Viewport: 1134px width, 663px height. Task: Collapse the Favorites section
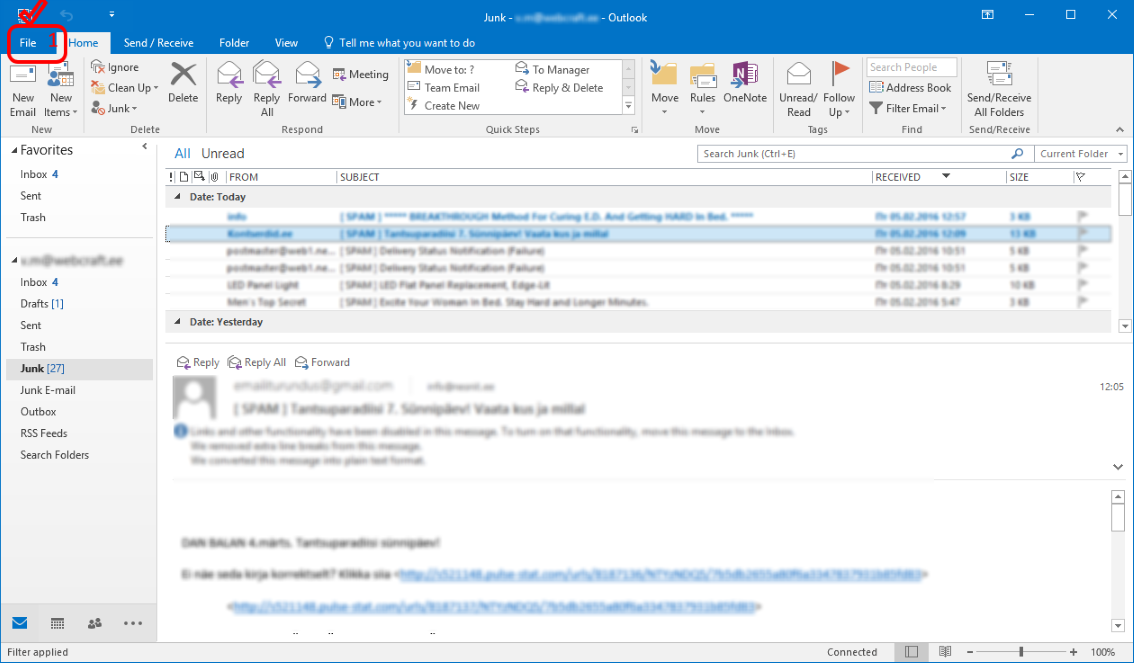[14, 150]
